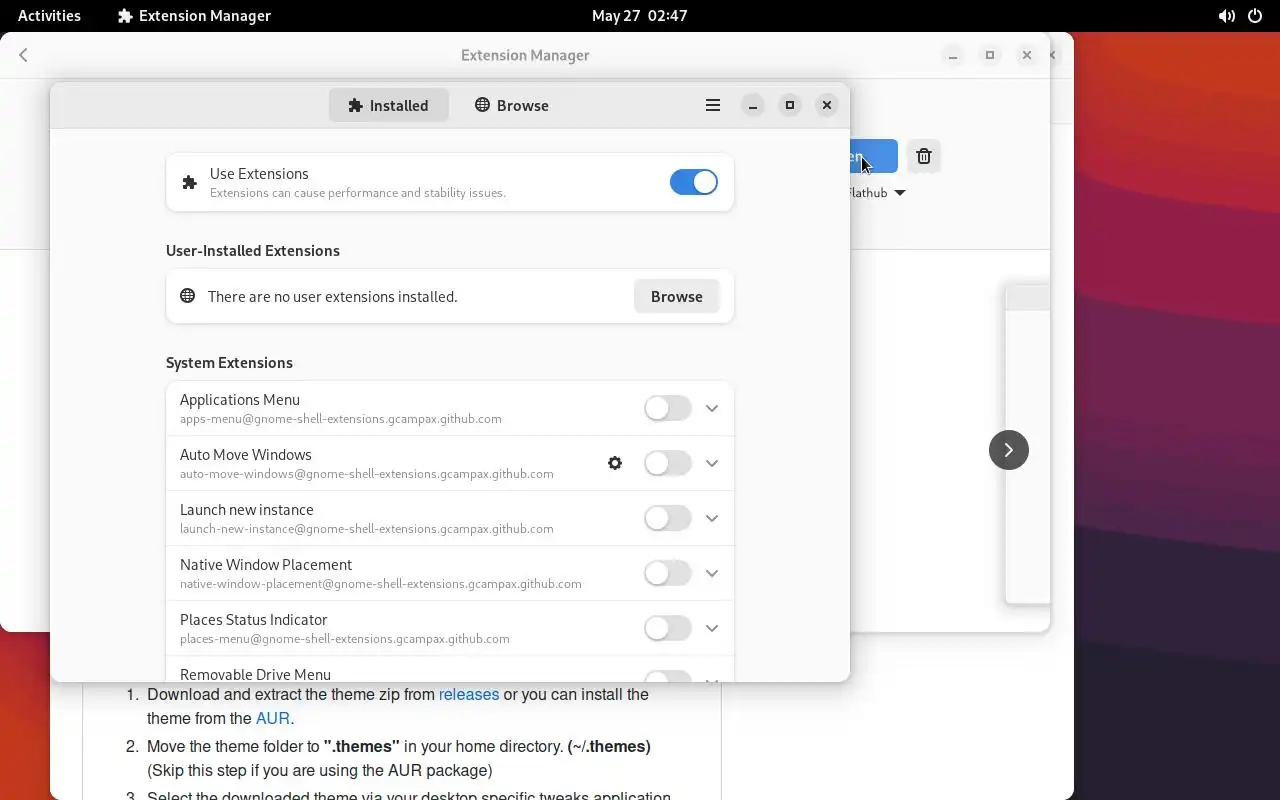Open Auto Move Windows settings gear

(615, 463)
